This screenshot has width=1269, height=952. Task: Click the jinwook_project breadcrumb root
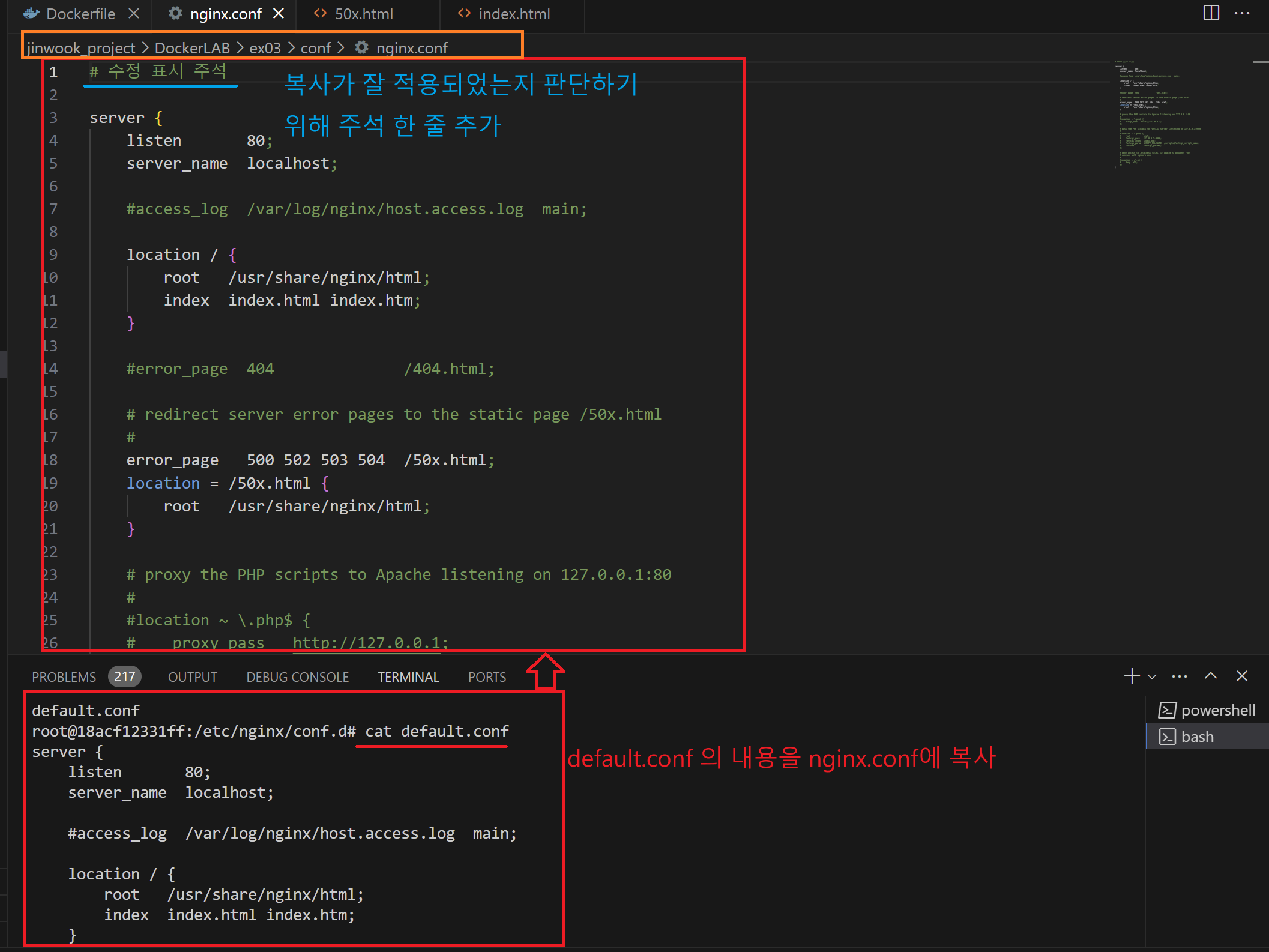point(81,48)
